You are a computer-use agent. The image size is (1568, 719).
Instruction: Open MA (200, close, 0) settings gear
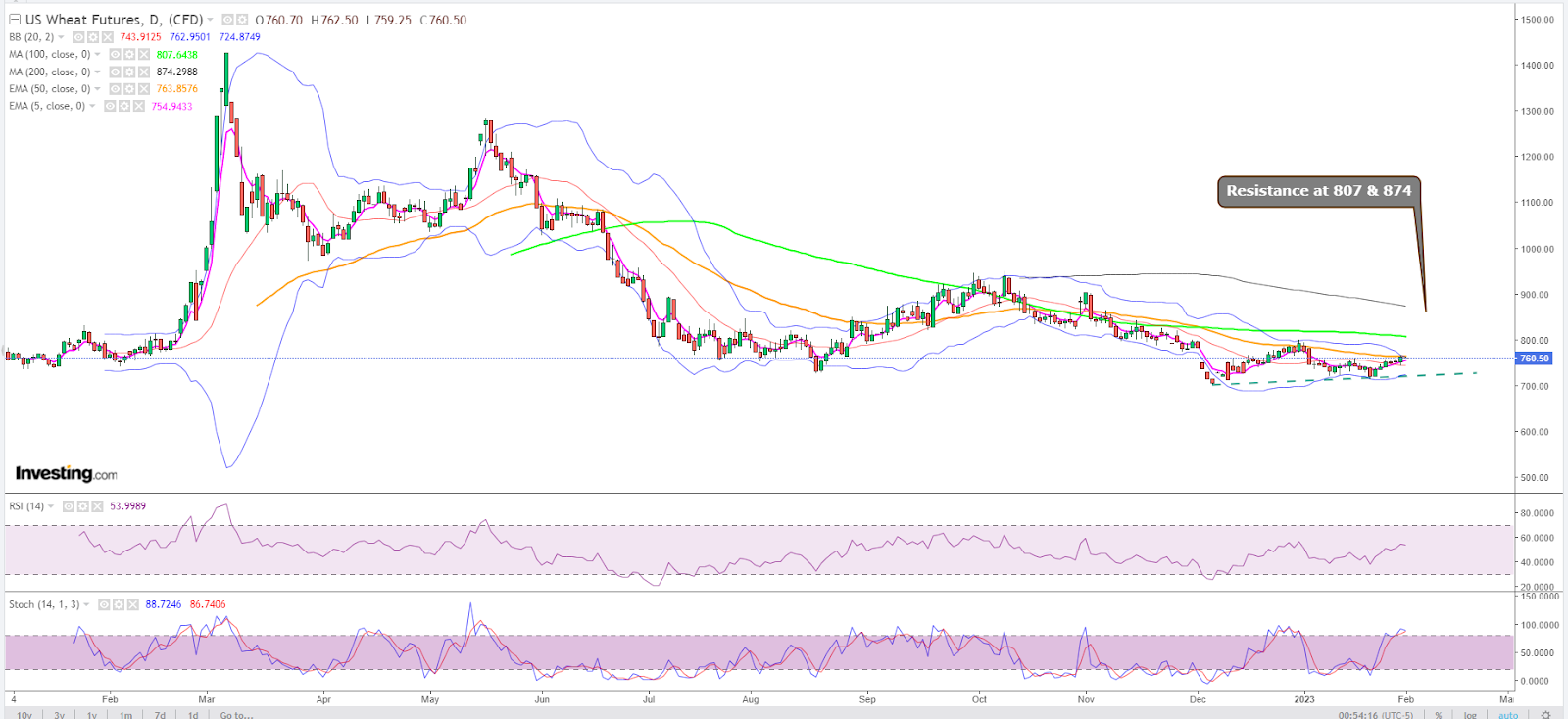tap(129, 72)
